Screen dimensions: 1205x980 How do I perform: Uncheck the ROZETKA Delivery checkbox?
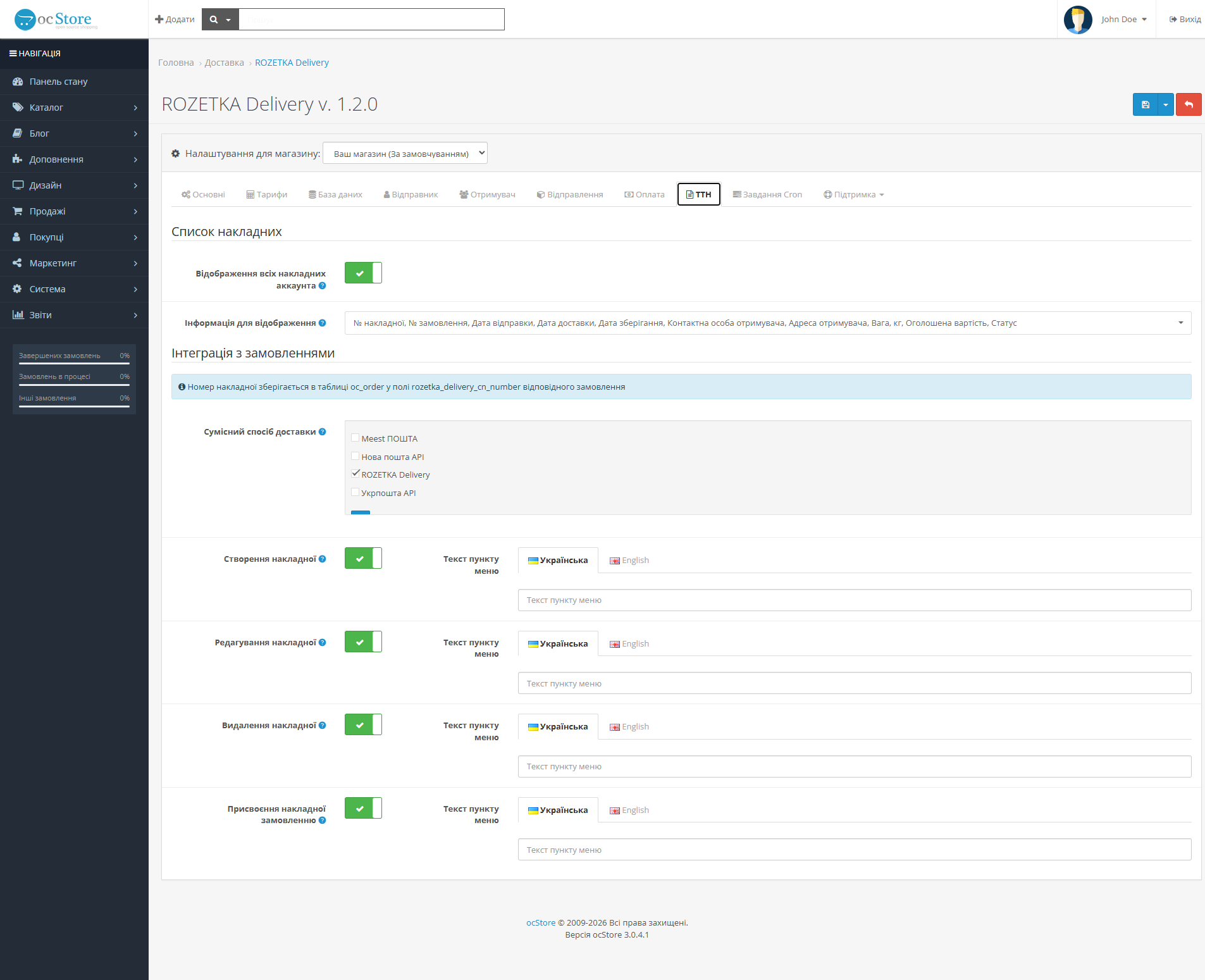[355, 474]
